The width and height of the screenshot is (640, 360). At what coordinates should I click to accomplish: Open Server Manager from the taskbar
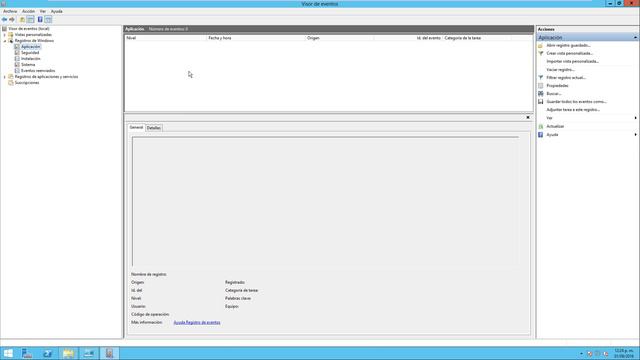pos(27,353)
